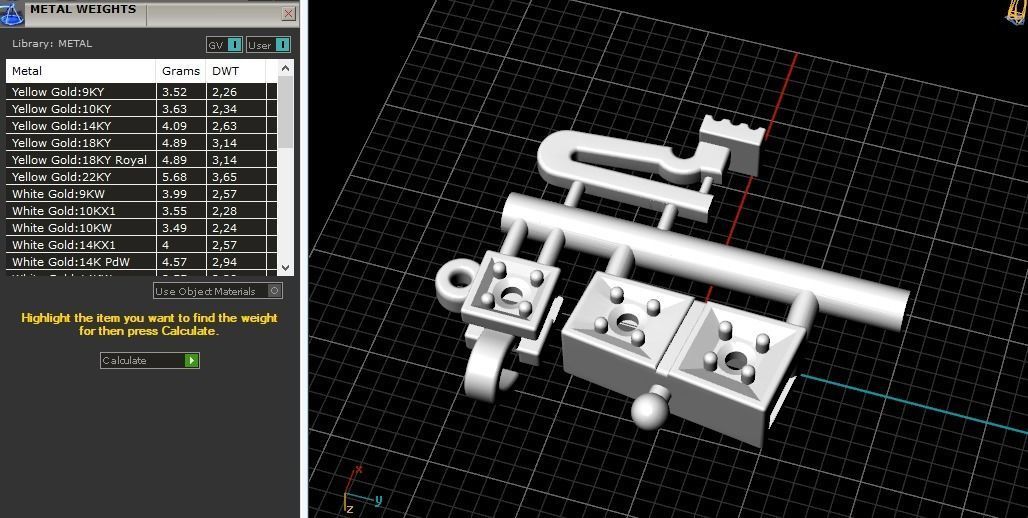Image resolution: width=1028 pixels, height=518 pixels.
Task: Click the metal list scroll down arrow
Action: click(285, 268)
